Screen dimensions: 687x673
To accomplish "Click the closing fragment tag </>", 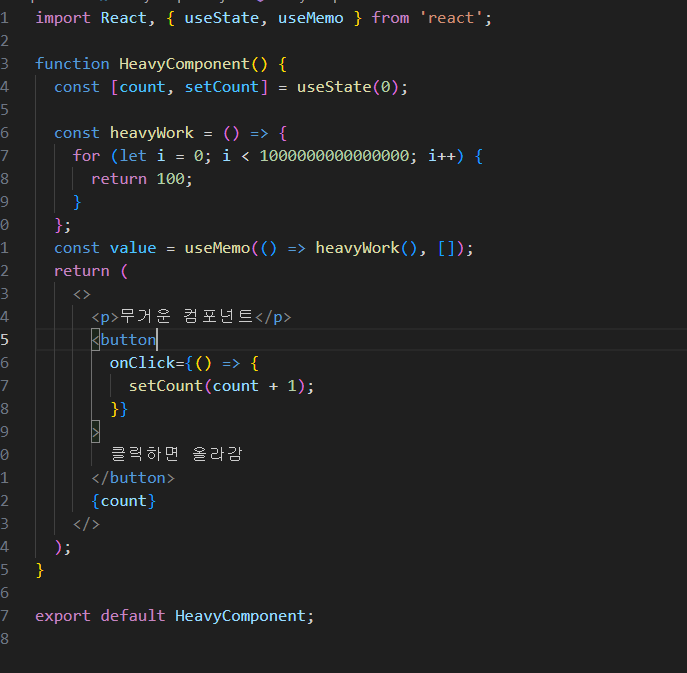I will pos(86,524).
